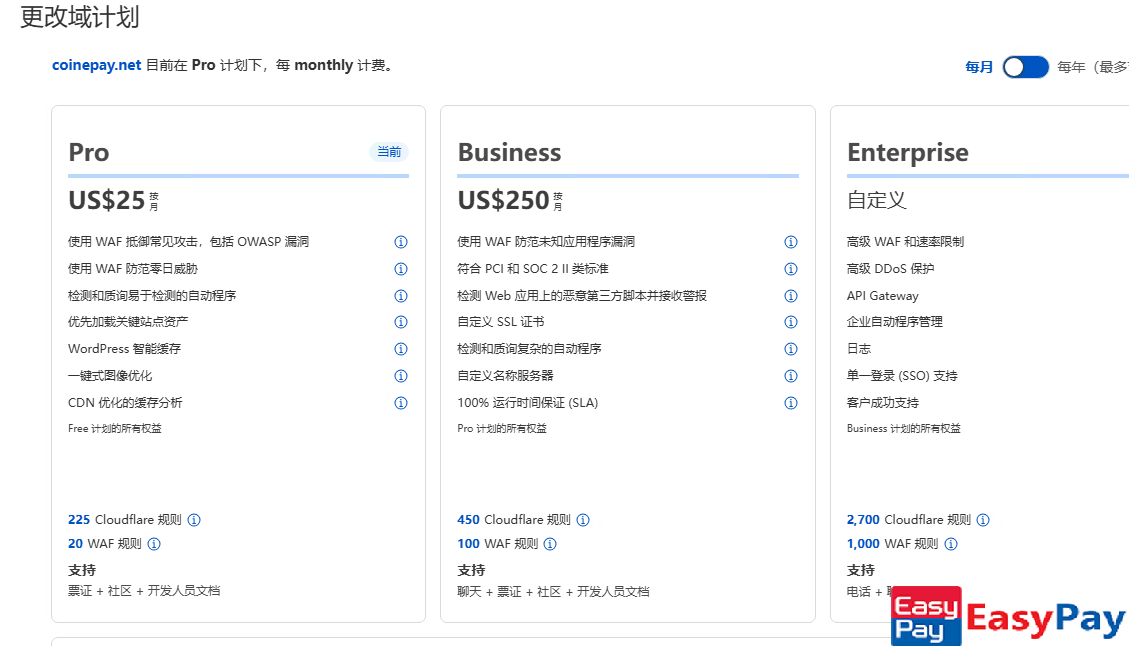Click Free 计划的所有权益 text
The image size is (1129, 646).
(114, 429)
